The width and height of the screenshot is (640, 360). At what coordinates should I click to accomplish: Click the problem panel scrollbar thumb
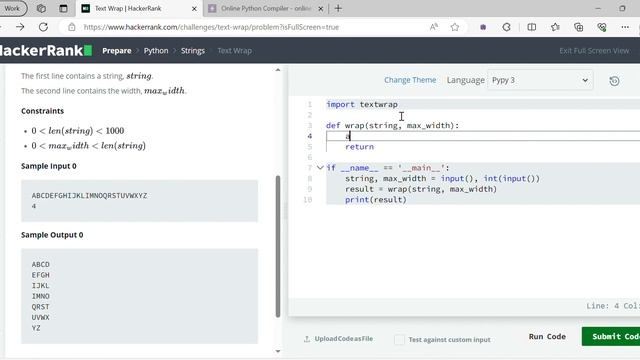(x=278, y=246)
